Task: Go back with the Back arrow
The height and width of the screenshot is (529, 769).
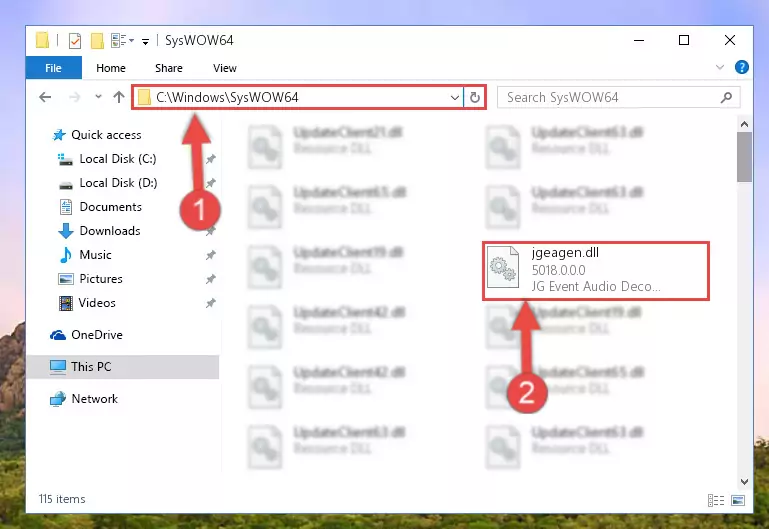Action: coord(45,97)
